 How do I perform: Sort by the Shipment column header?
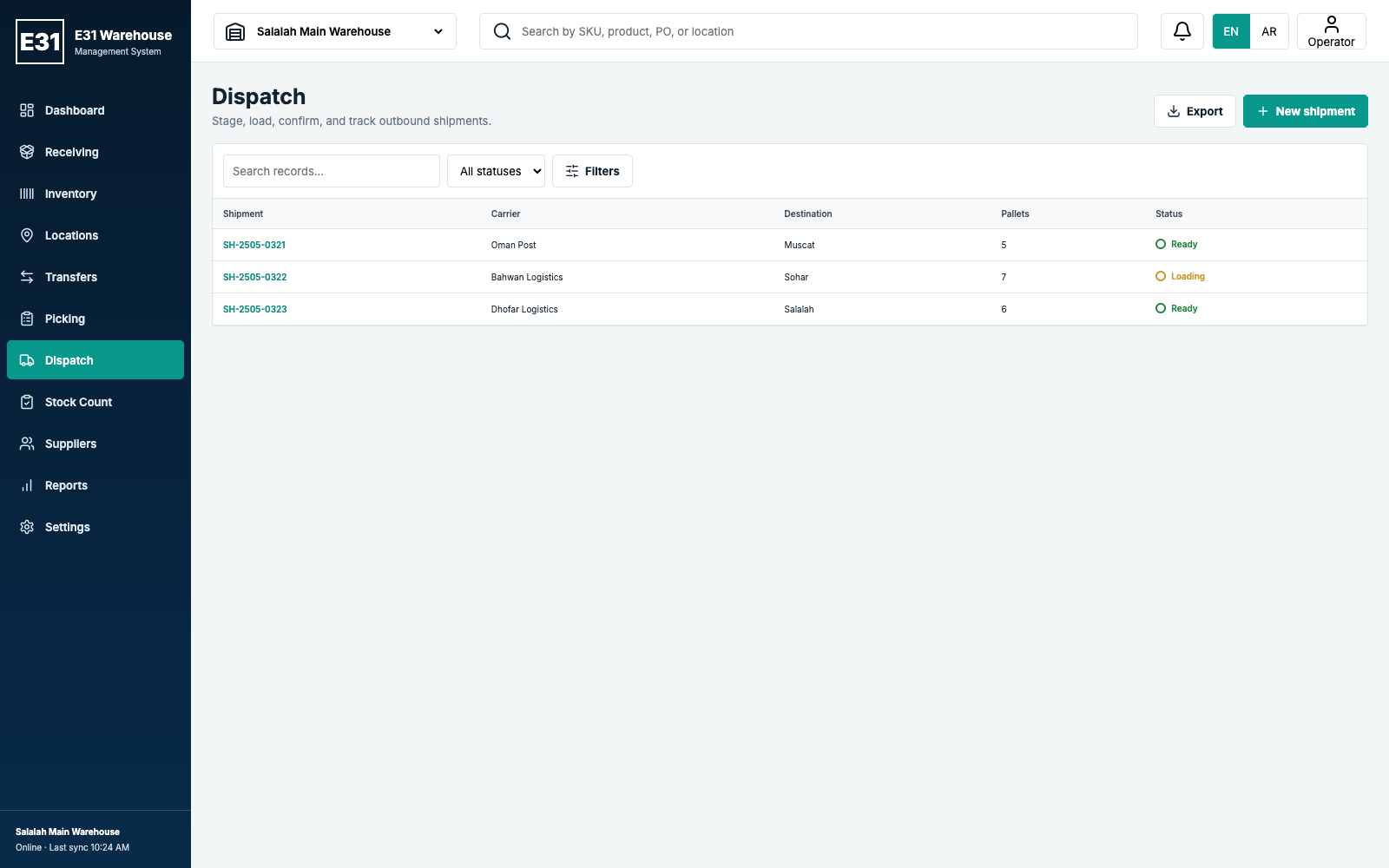click(243, 214)
